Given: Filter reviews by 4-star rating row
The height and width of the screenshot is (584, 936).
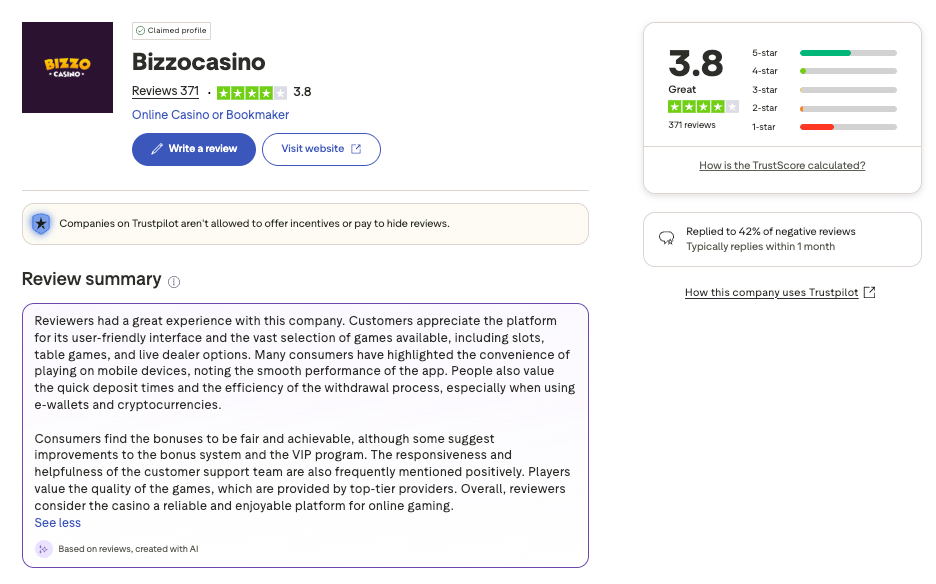Looking at the screenshot, I should [x=847, y=71].
